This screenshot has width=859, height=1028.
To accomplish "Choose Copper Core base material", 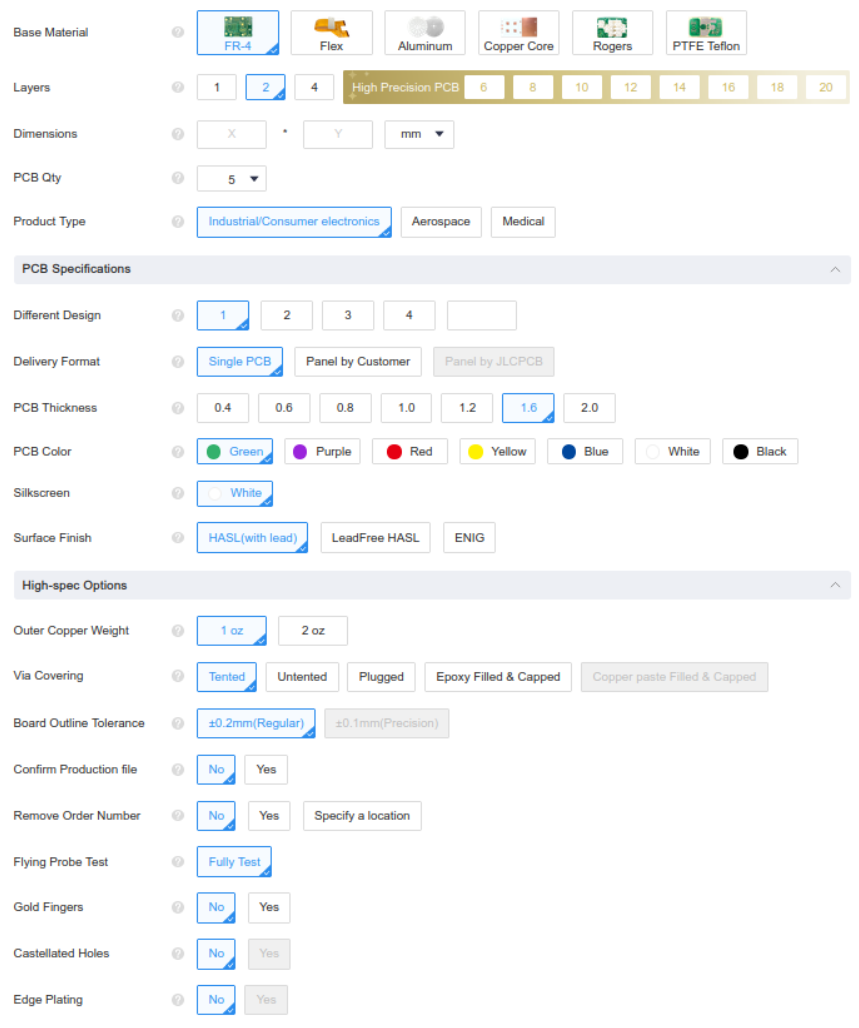I will point(519,33).
